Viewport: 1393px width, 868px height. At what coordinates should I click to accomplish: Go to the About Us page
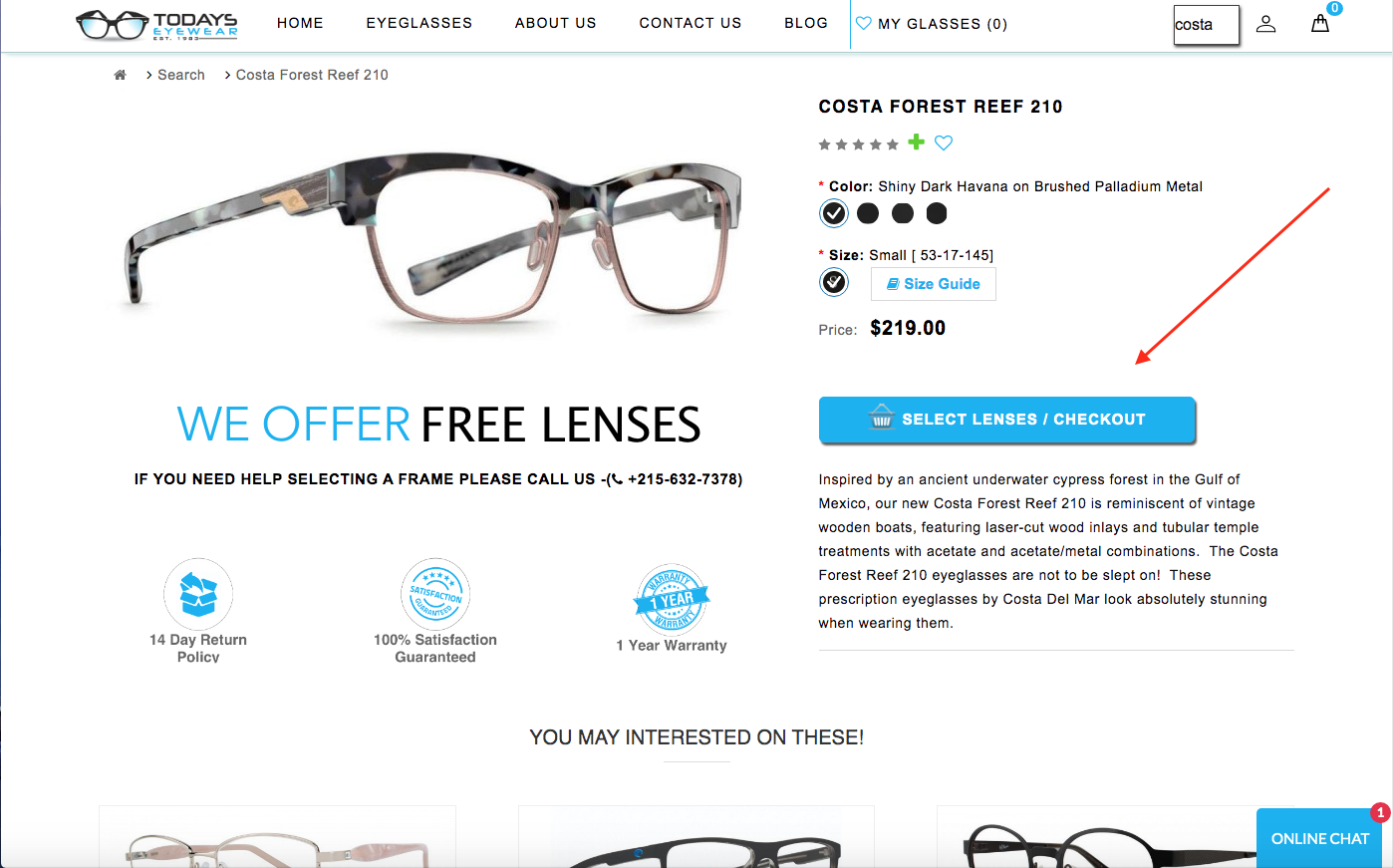click(x=556, y=23)
